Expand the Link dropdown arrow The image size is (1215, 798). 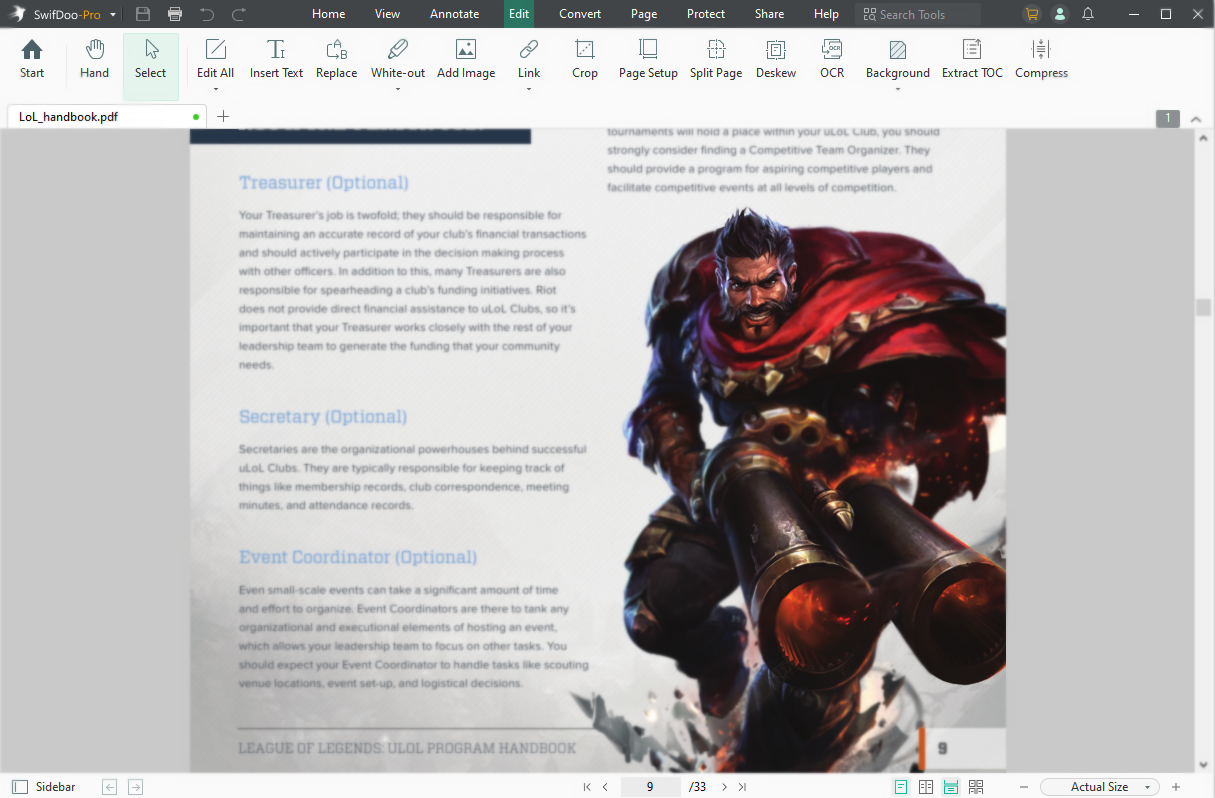[529, 90]
